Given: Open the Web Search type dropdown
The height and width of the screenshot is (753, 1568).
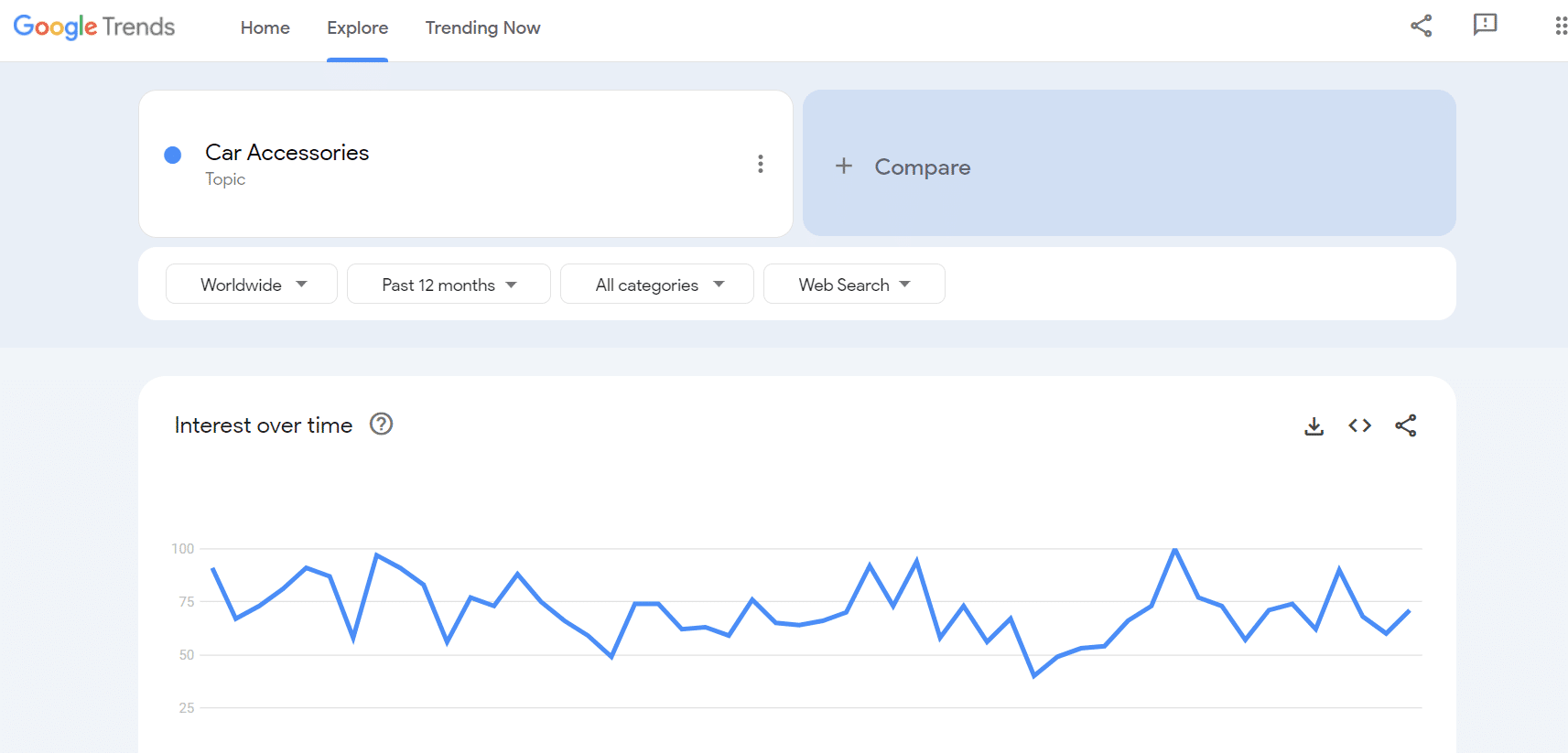Looking at the screenshot, I should (854, 285).
